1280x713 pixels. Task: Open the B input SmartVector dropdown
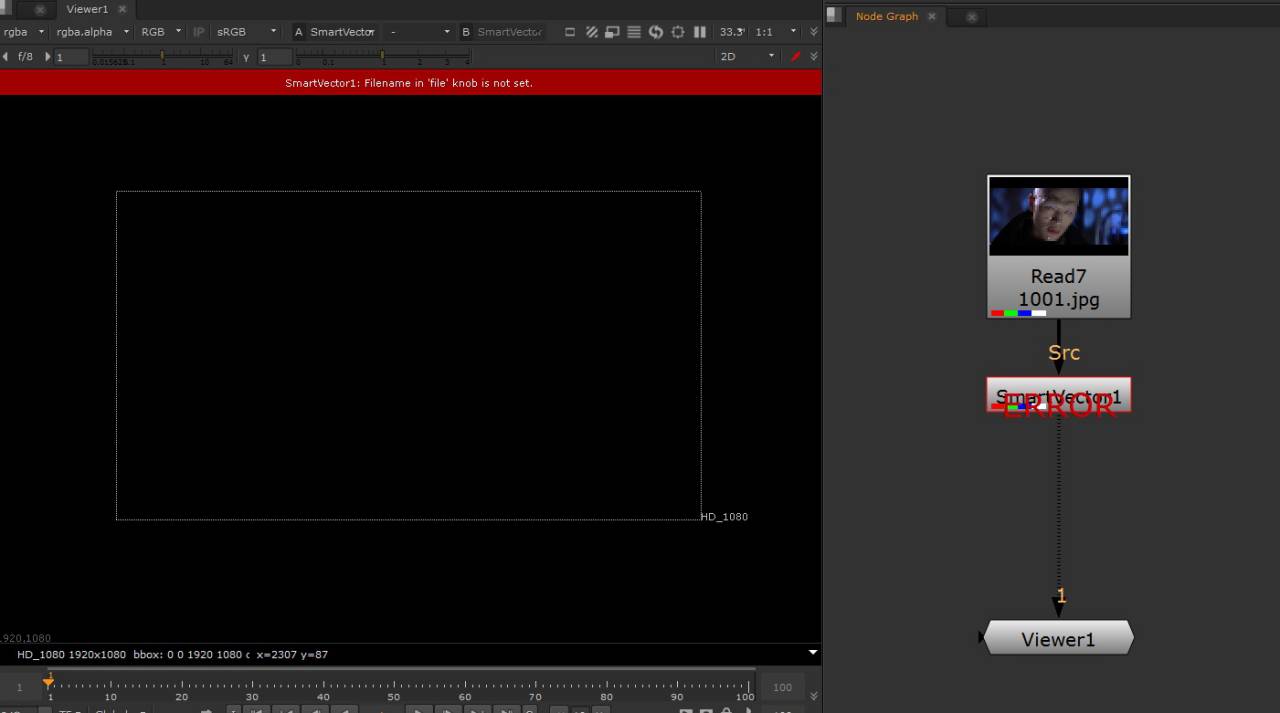(x=510, y=32)
